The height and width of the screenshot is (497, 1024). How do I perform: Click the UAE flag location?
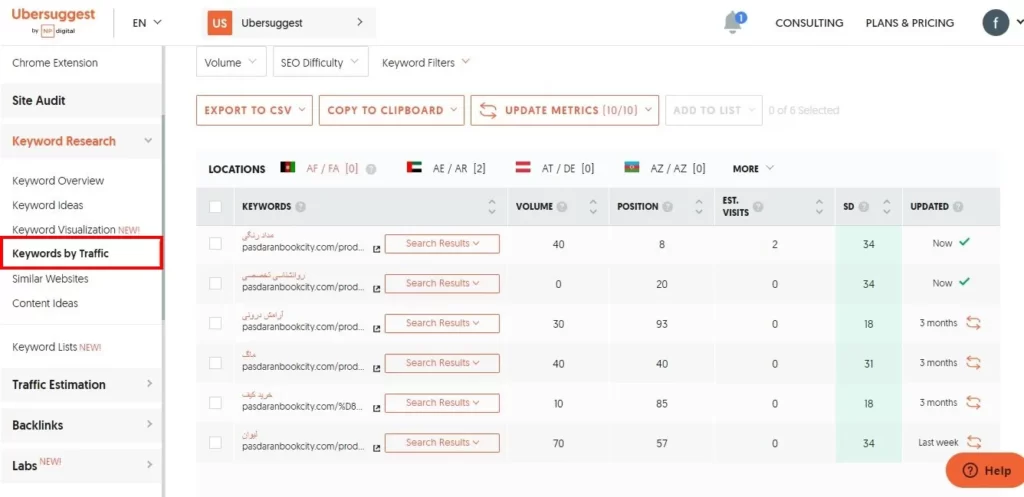coord(414,167)
